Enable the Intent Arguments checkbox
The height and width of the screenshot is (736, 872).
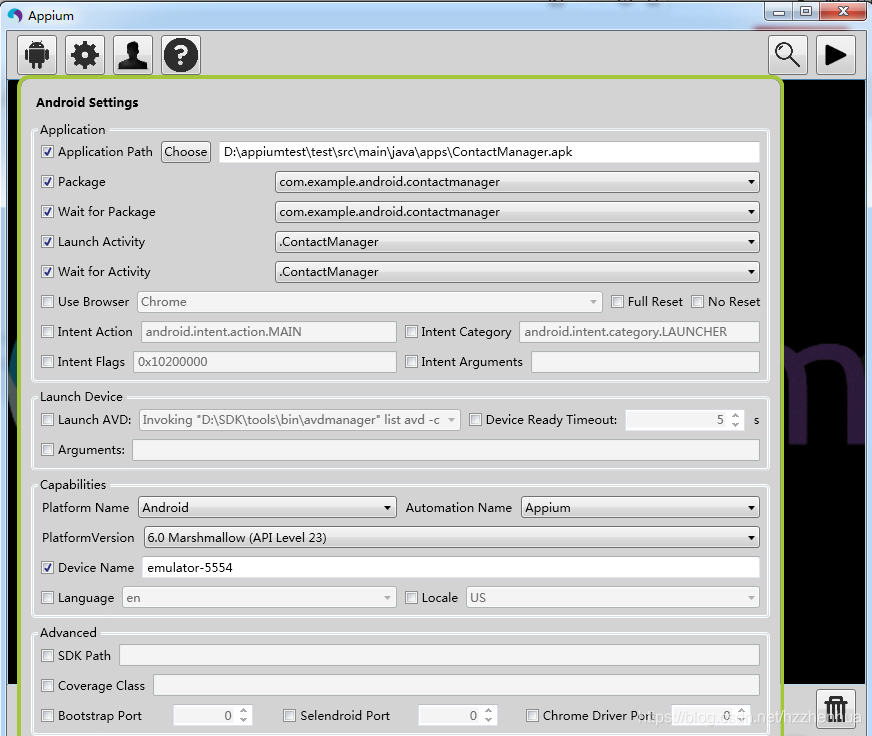412,362
